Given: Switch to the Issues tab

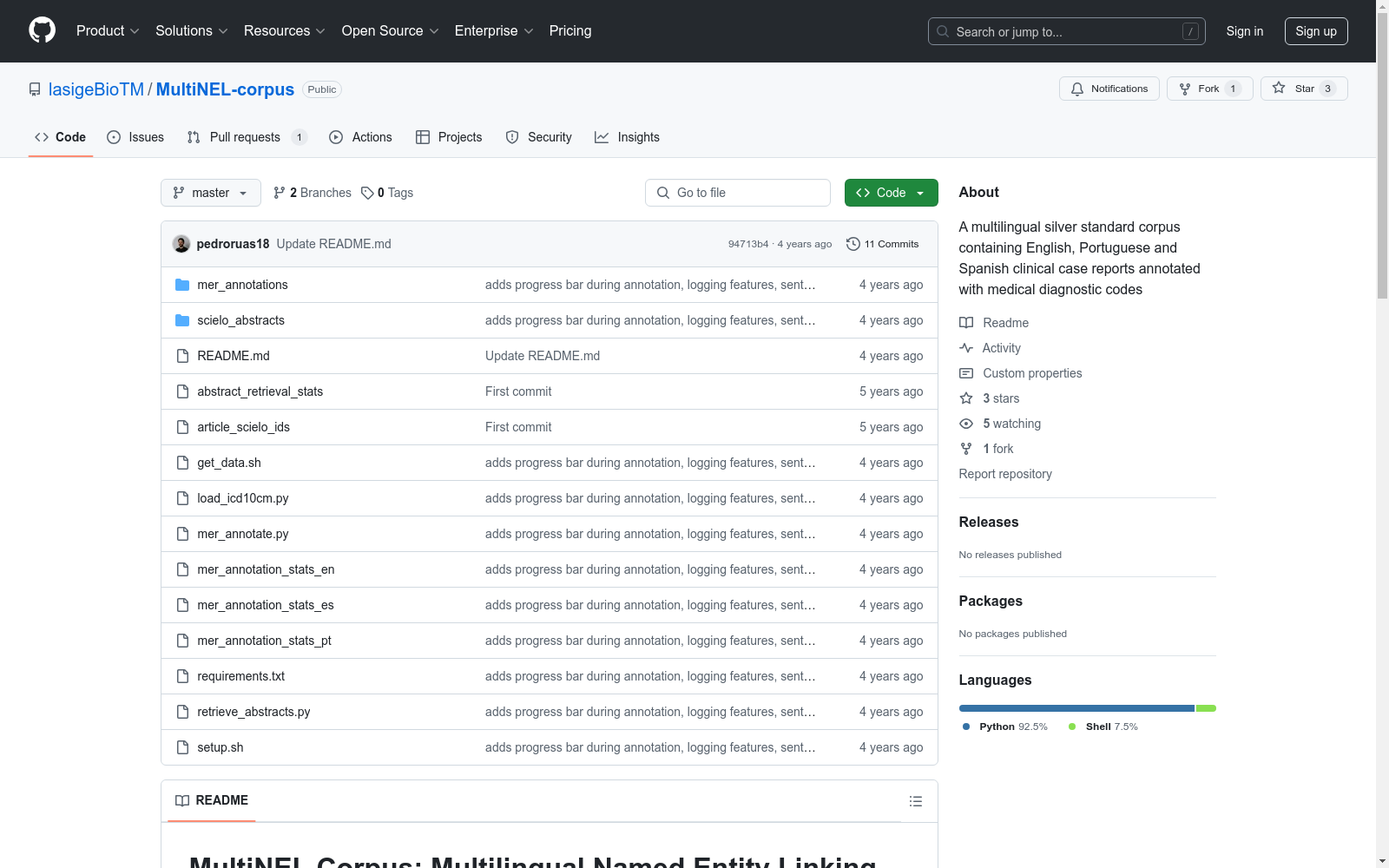Looking at the screenshot, I should click(135, 137).
